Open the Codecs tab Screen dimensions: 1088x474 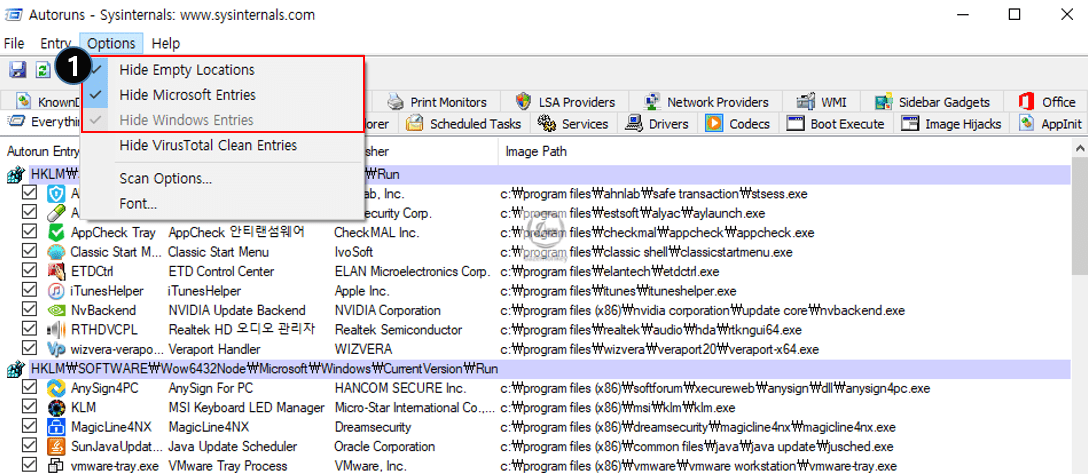(739, 124)
